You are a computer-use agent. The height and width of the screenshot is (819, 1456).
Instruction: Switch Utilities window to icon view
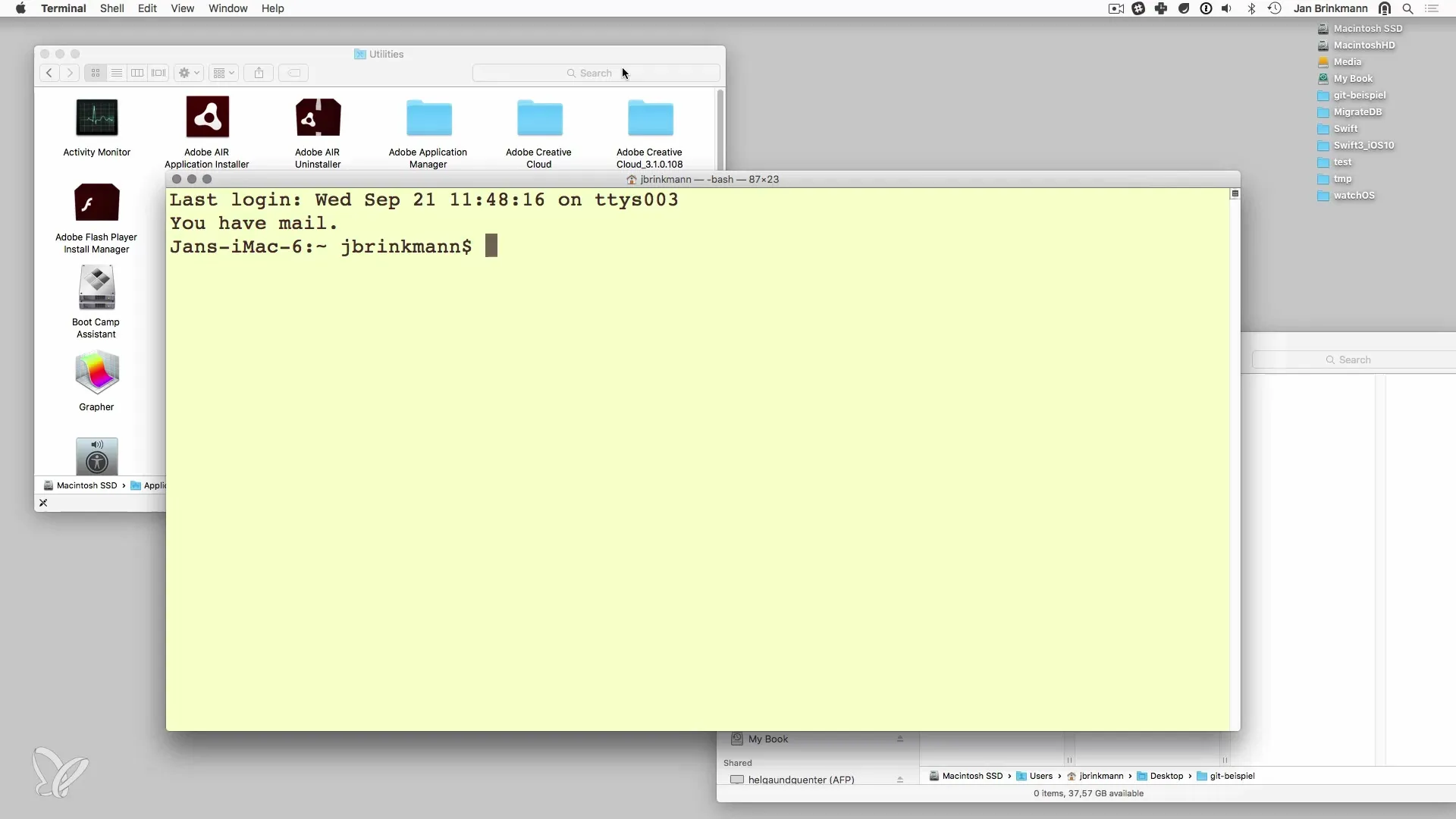coord(96,73)
